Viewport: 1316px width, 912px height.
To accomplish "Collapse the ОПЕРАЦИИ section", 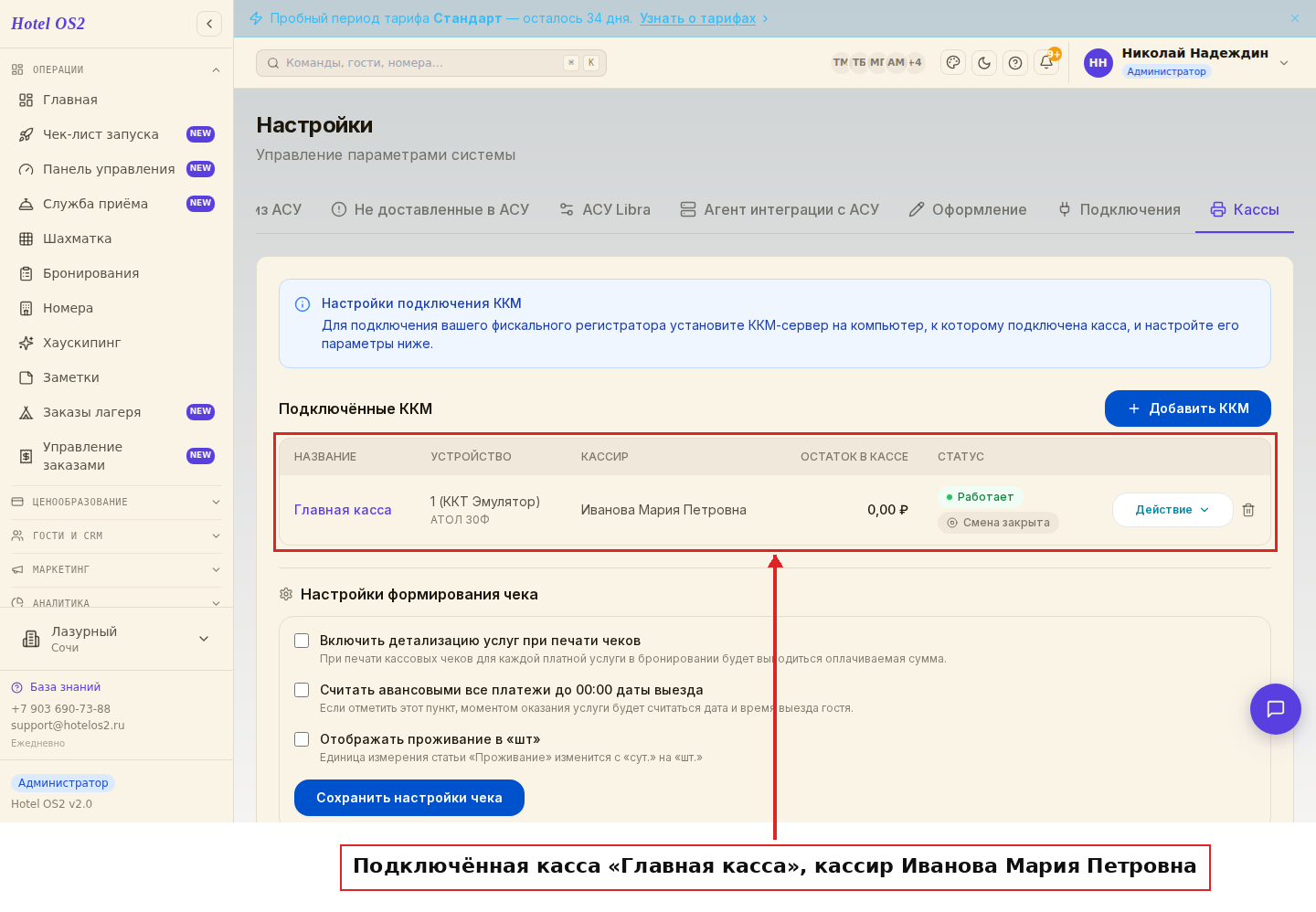I will pos(116,69).
